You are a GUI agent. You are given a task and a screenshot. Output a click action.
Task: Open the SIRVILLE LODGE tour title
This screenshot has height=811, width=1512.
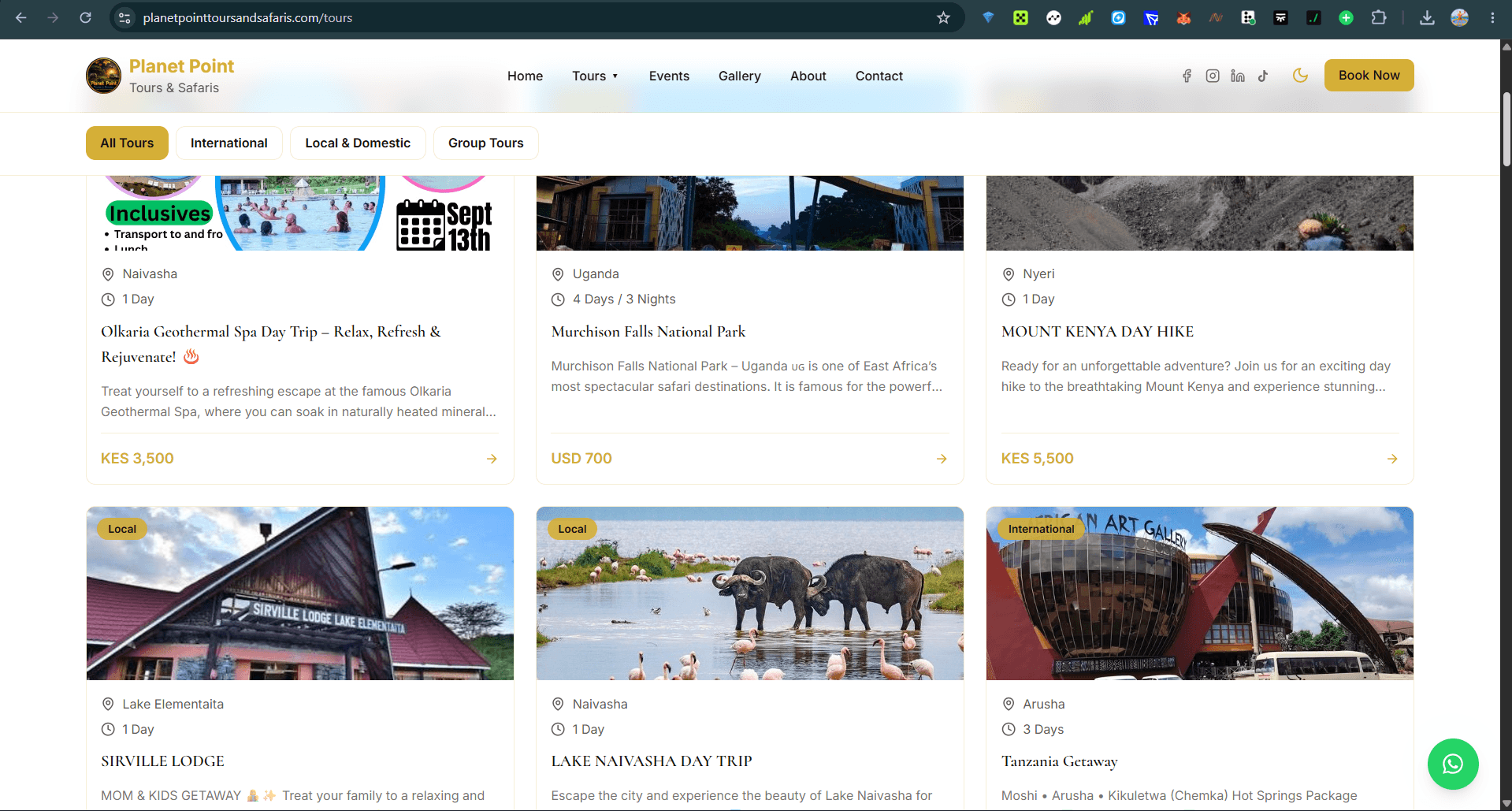162,761
